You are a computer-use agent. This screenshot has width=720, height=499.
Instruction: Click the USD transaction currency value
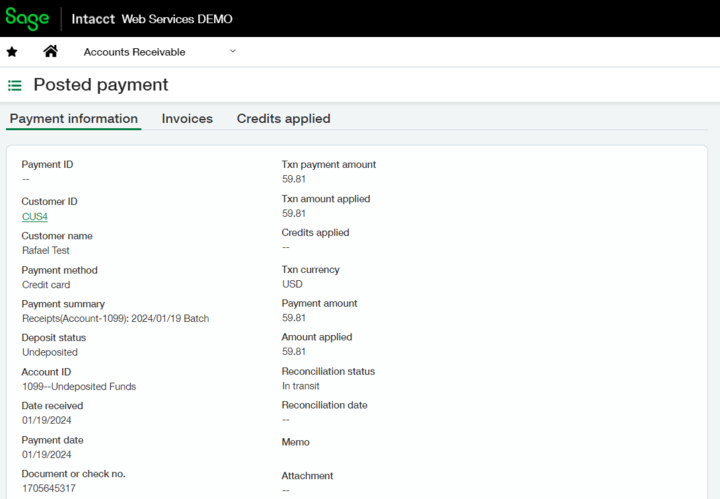pos(292,284)
